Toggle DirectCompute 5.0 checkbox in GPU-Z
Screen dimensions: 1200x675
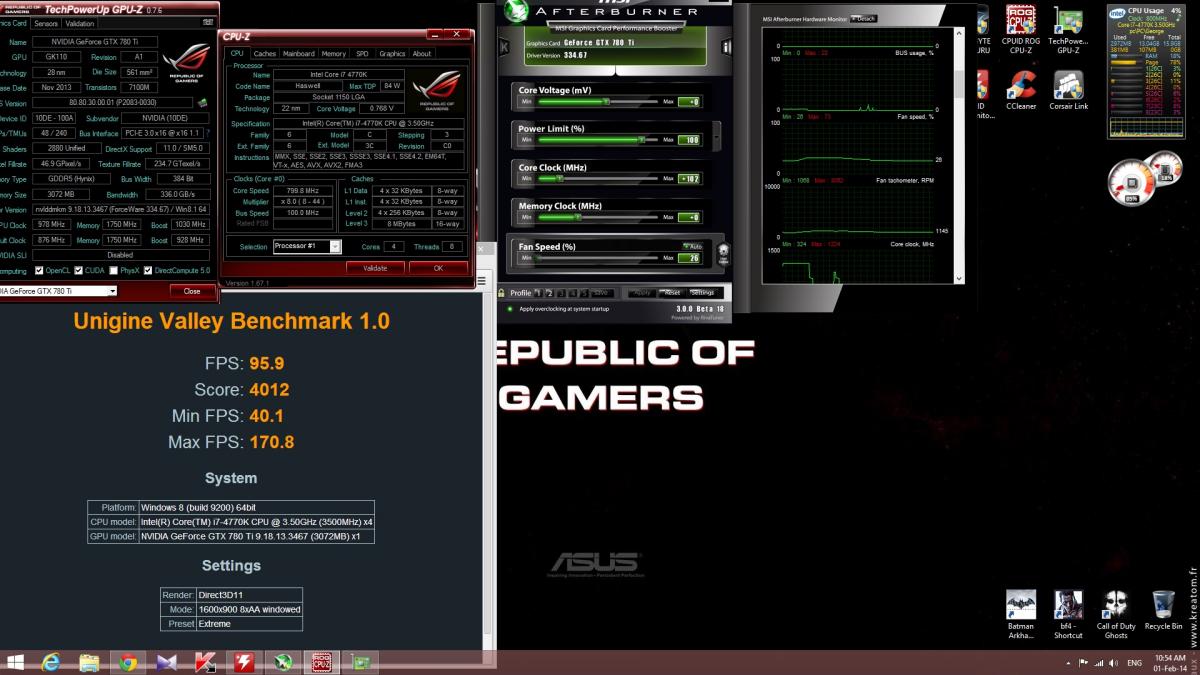pyautogui.click(x=149, y=270)
